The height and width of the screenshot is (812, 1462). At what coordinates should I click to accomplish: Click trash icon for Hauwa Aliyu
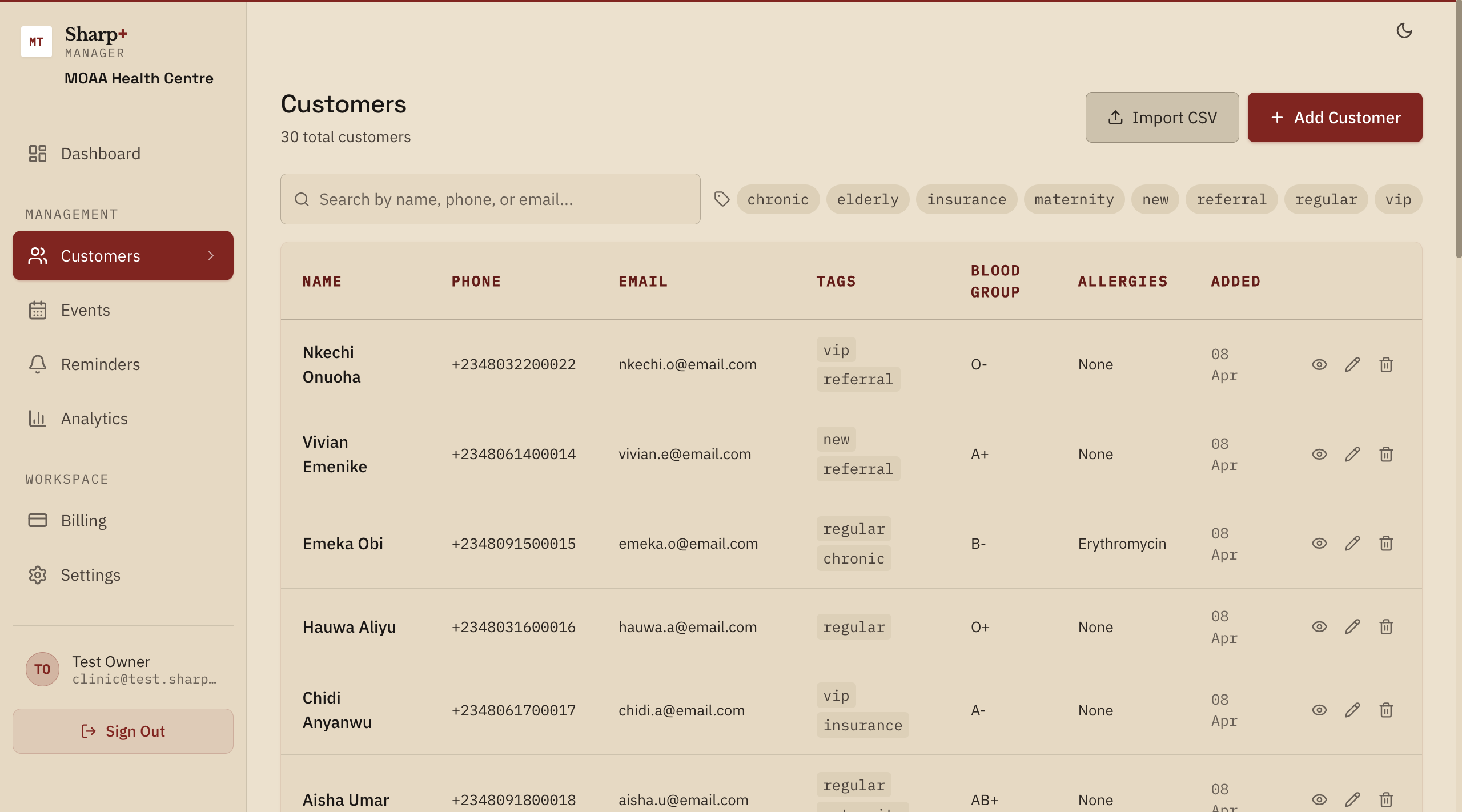tap(1386, 627)
